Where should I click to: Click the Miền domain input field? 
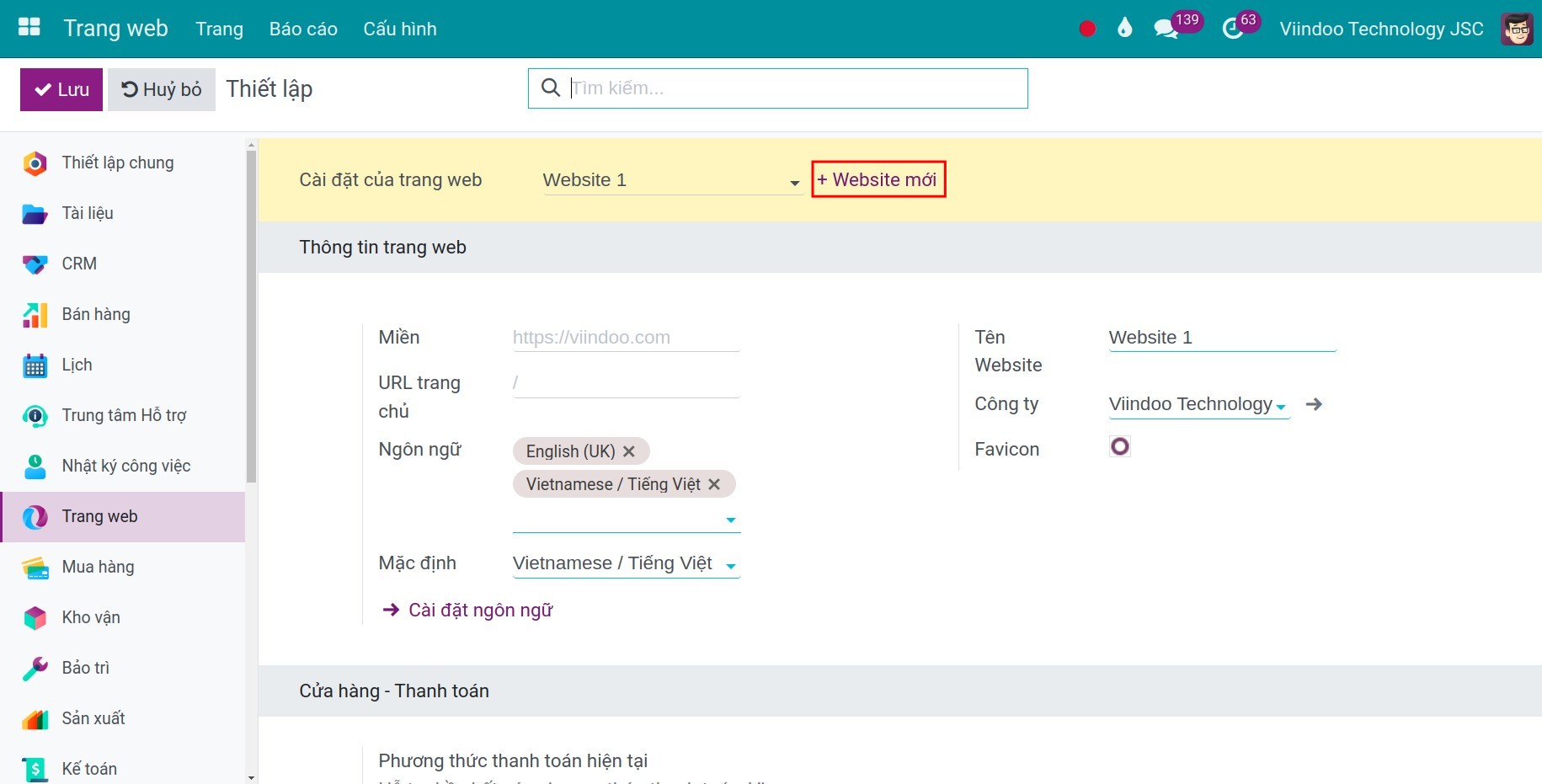[627, 338]
